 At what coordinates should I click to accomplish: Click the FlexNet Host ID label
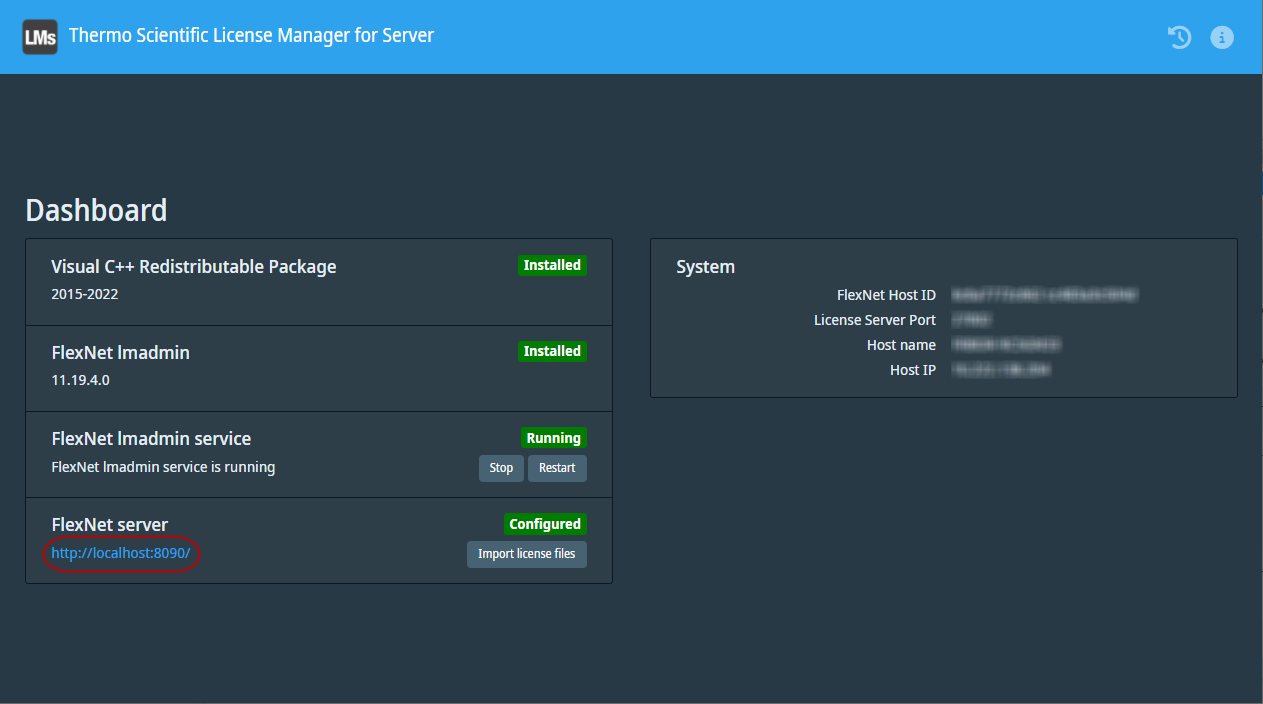coord(886,295)
